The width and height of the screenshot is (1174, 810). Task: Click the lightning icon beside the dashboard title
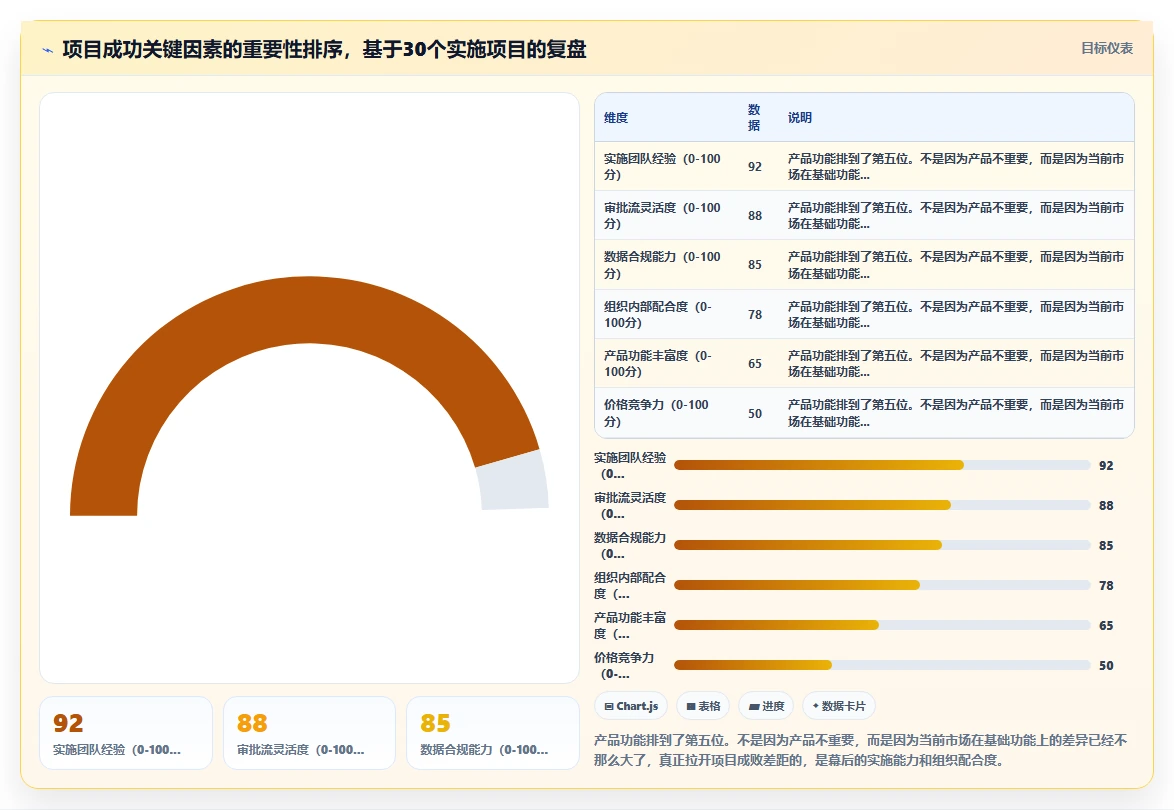(48, 50)
